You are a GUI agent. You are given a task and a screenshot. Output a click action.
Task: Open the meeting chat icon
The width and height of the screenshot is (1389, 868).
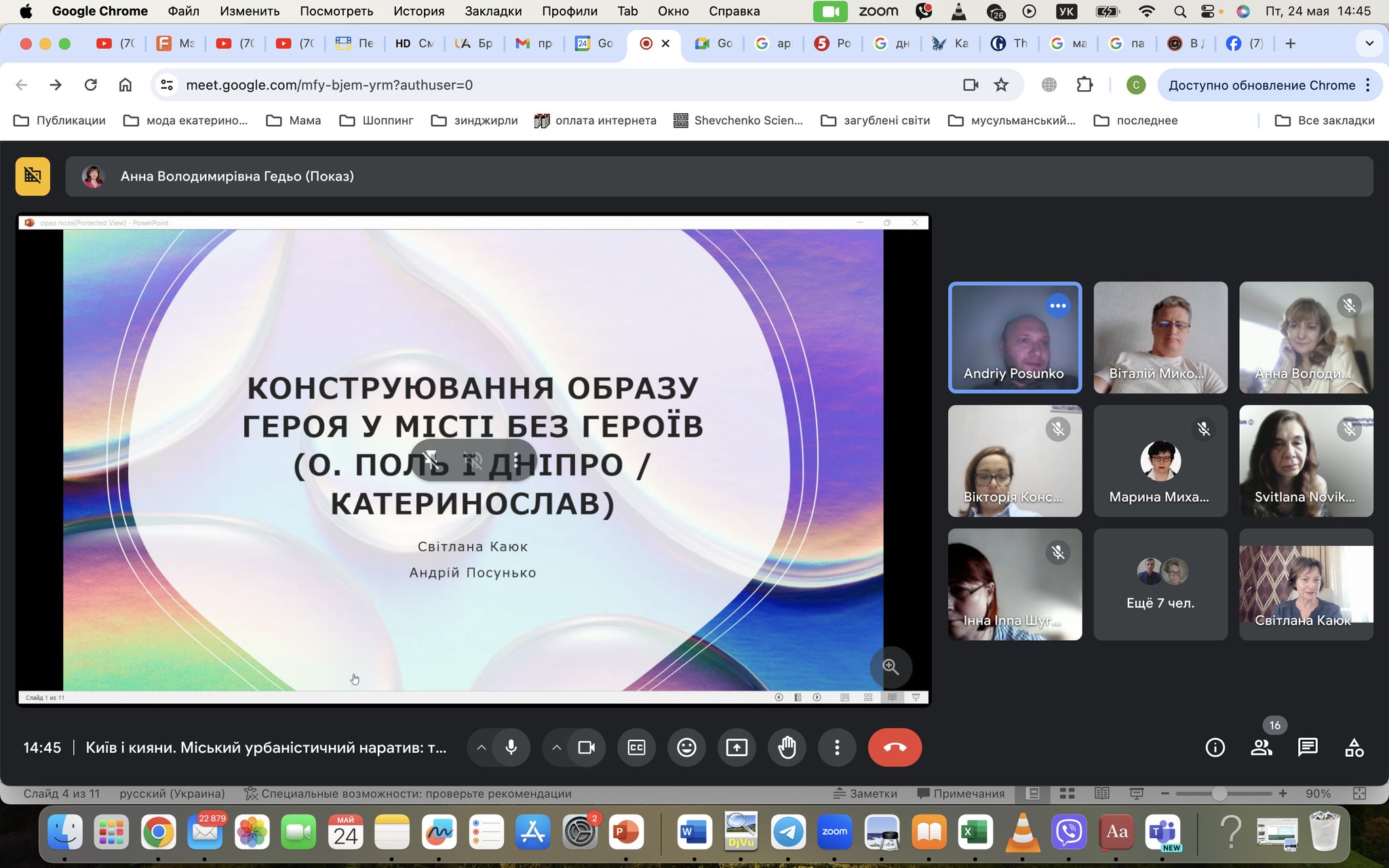pyautogui.click(x=1307, y=747)
